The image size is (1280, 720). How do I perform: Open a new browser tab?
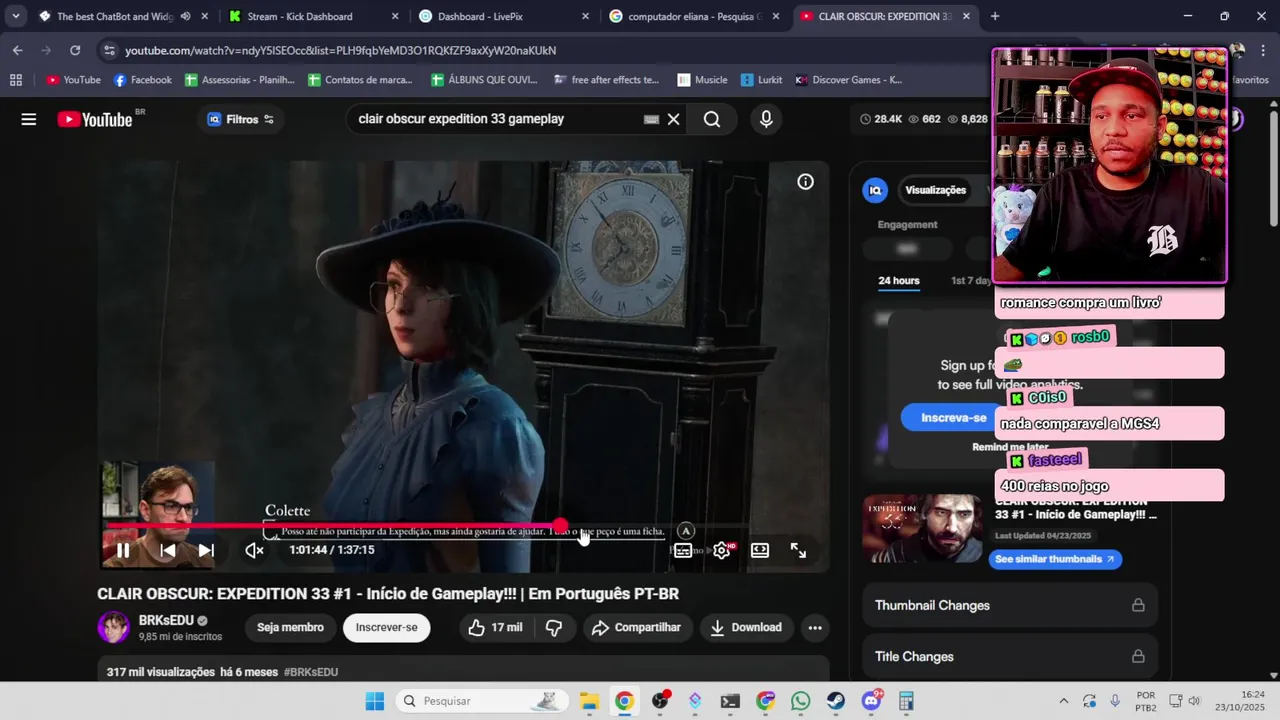point(994,16)
